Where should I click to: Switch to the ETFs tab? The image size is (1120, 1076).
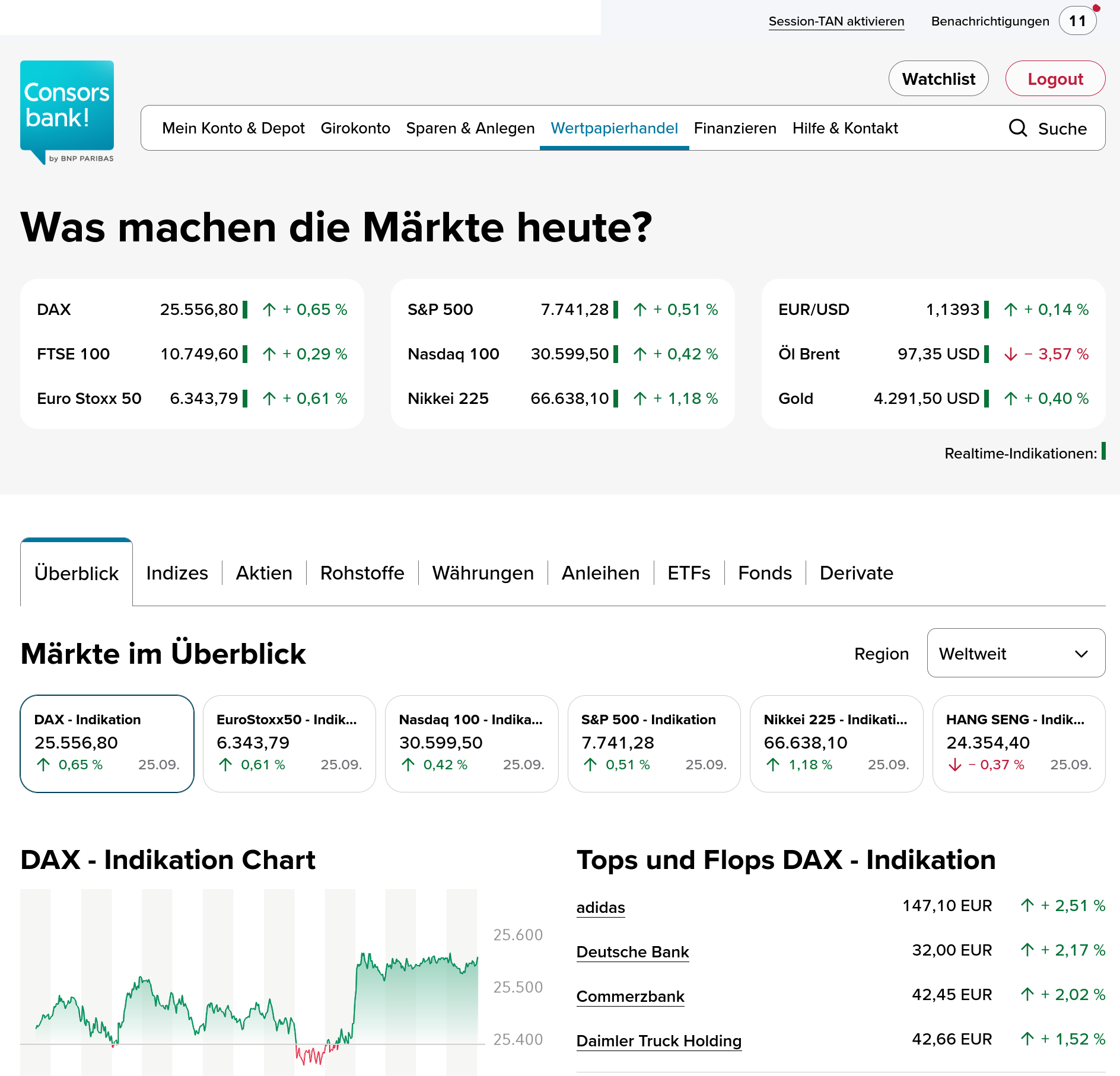(689, 573)
